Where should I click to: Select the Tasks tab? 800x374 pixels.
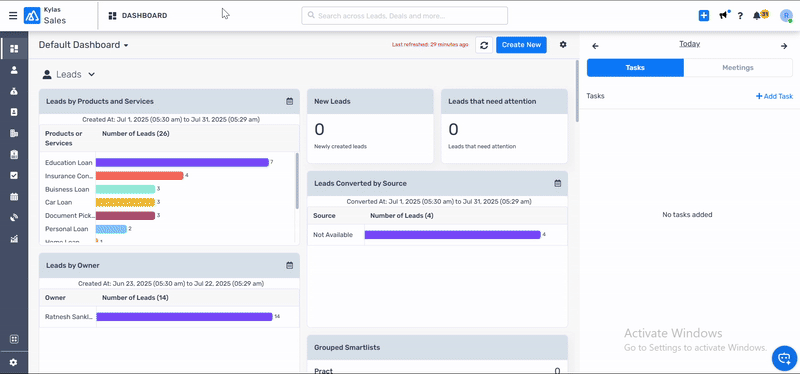(x=635, y=67)
